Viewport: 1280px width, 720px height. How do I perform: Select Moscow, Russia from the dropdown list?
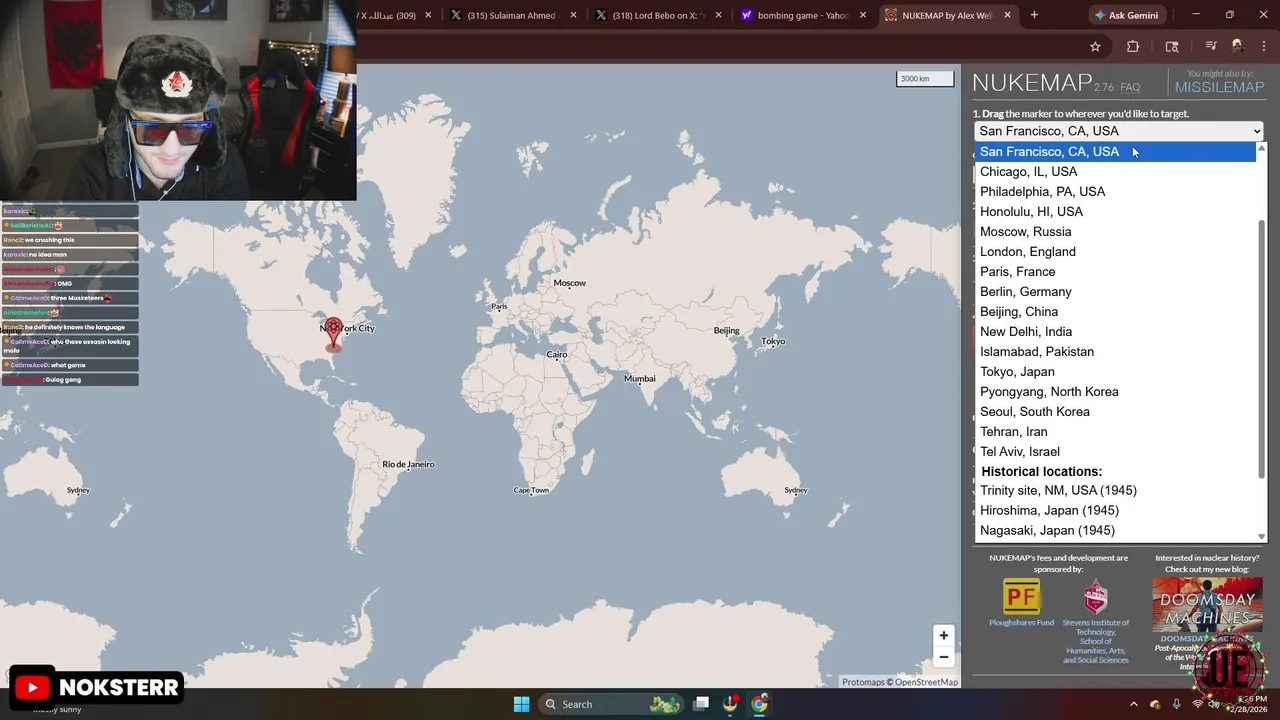pyautogui.click(x=1115, y=232)
